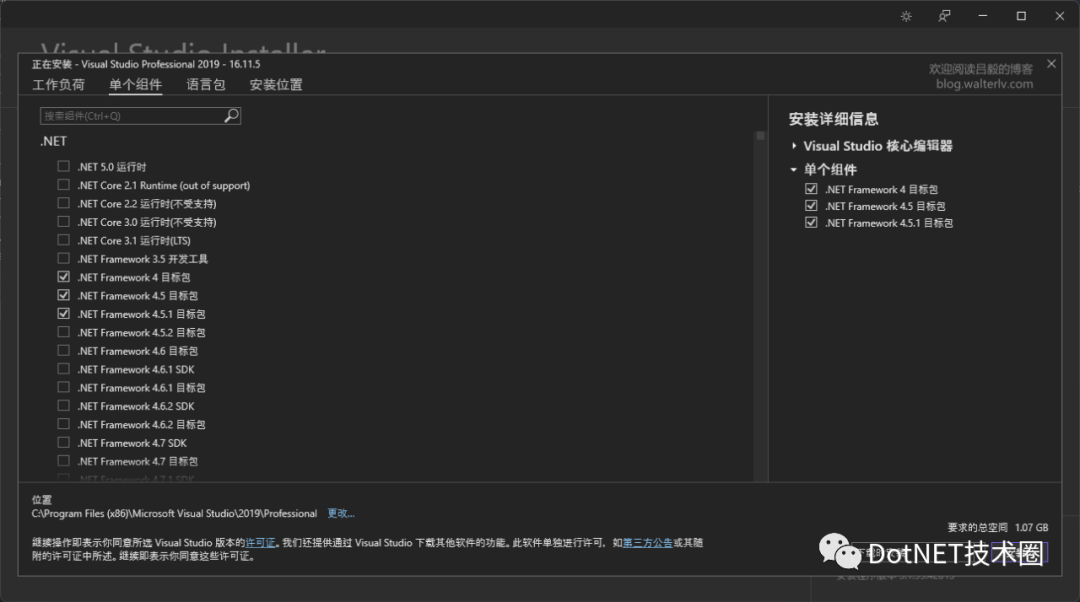Screen dimensions: 1080x602
Task: Uncheck .NET Framework 4 目标包 in component list
Action: [x=63, y=277]
